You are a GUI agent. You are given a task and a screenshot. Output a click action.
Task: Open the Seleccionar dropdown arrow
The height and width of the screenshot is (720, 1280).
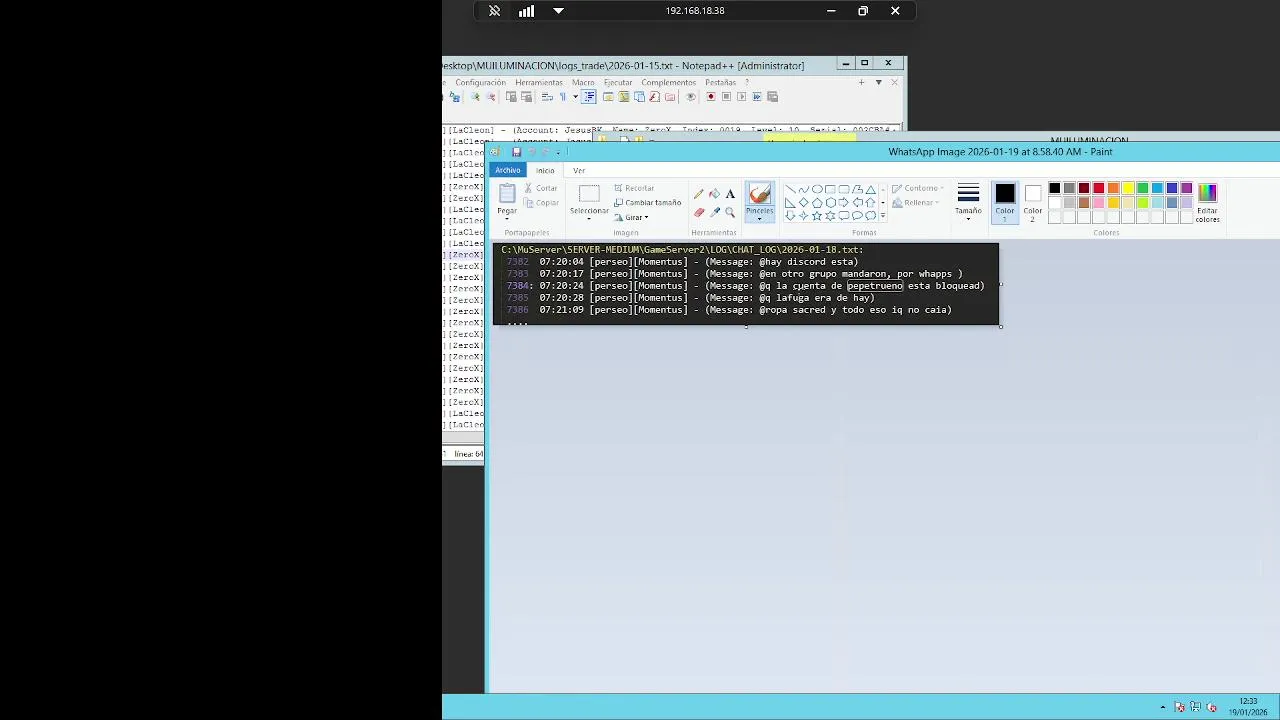589,218
